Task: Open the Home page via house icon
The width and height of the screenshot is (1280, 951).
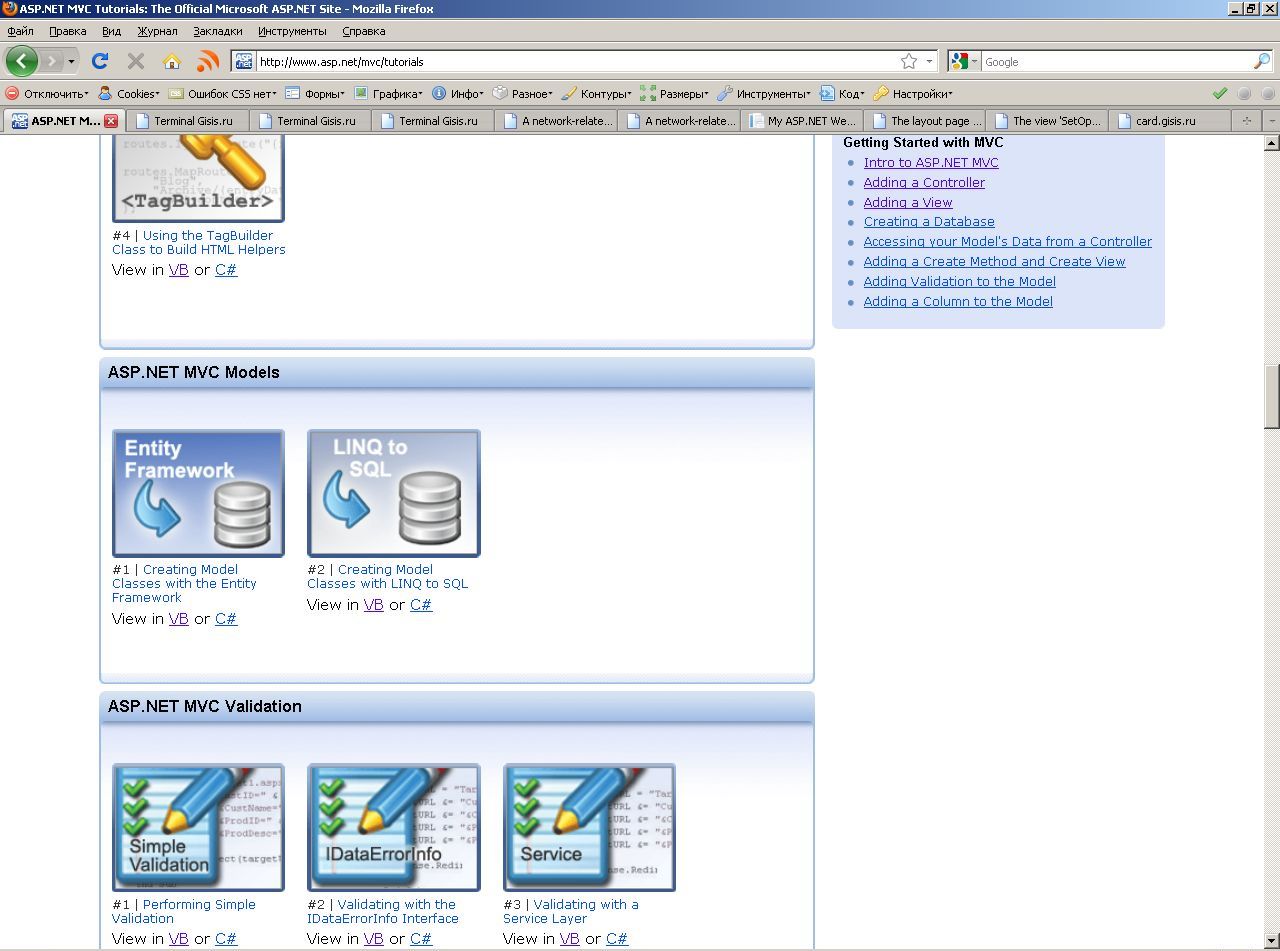Action: point(172,61)
